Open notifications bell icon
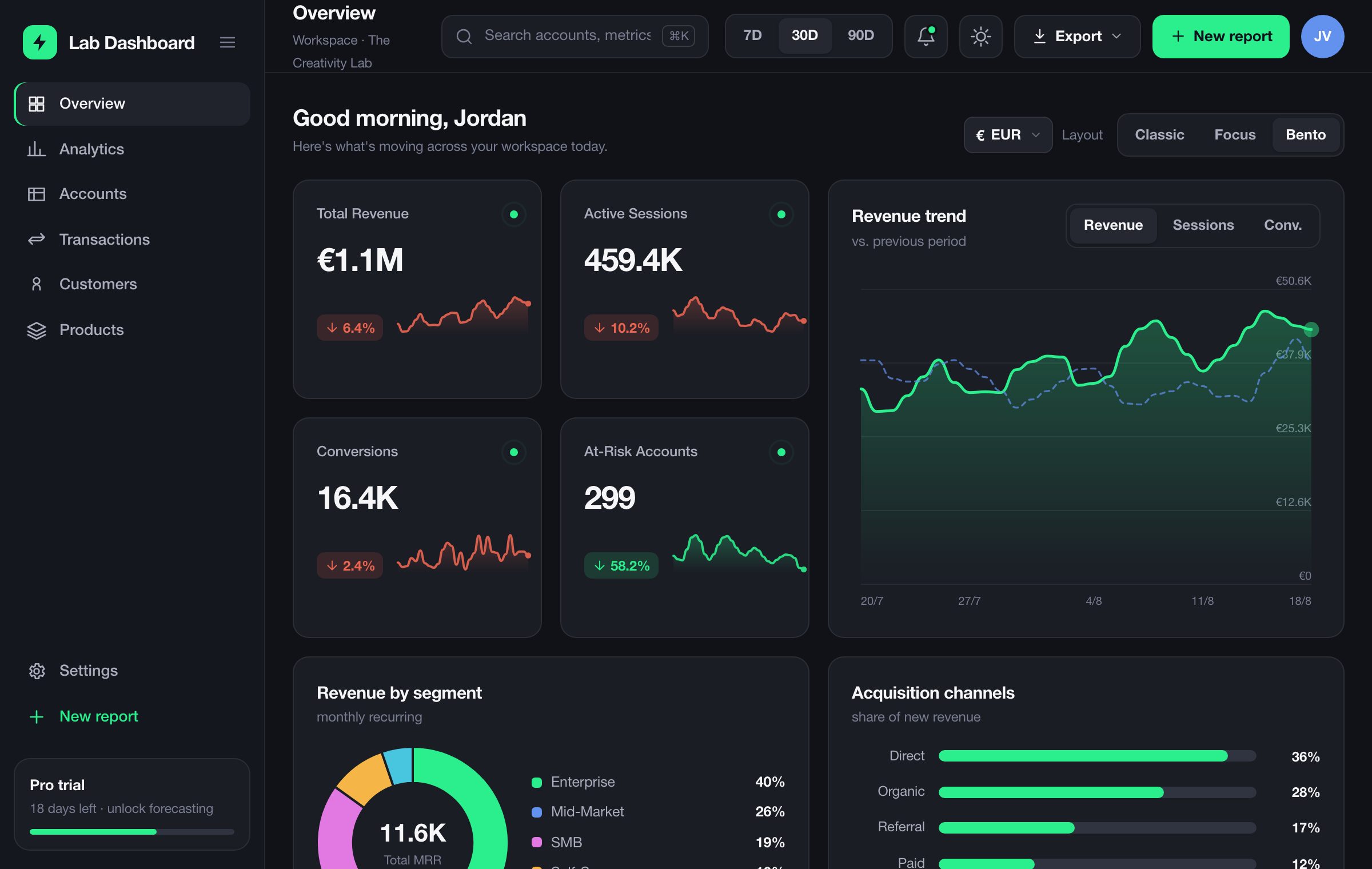The height and width of the screenshot is (869, 1372). 926,37
